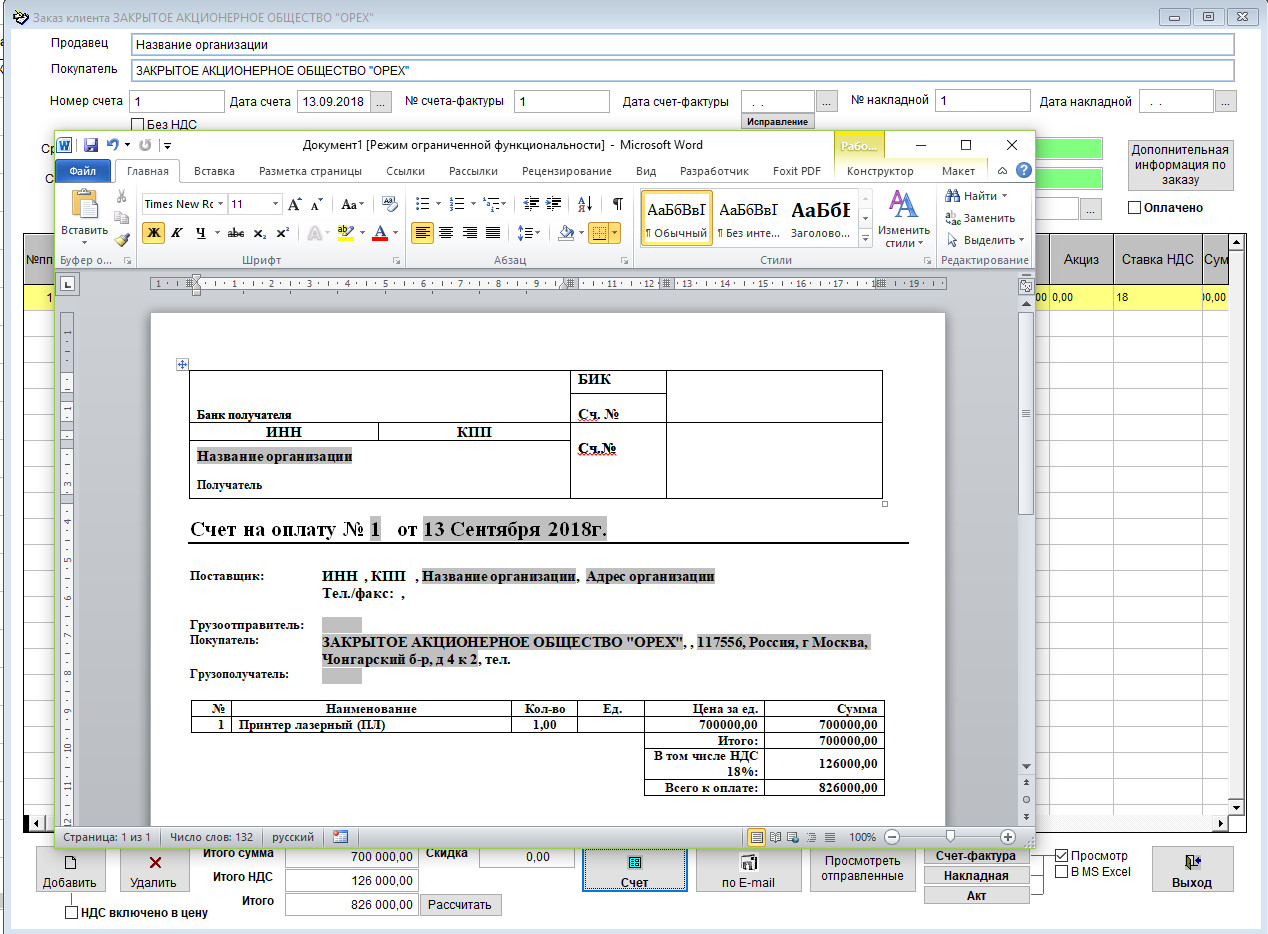Image resolution: width=1268 pixels, height=934 pixels.
Task: Open the Разметка страницы ribbon tab
Action: 310,171
